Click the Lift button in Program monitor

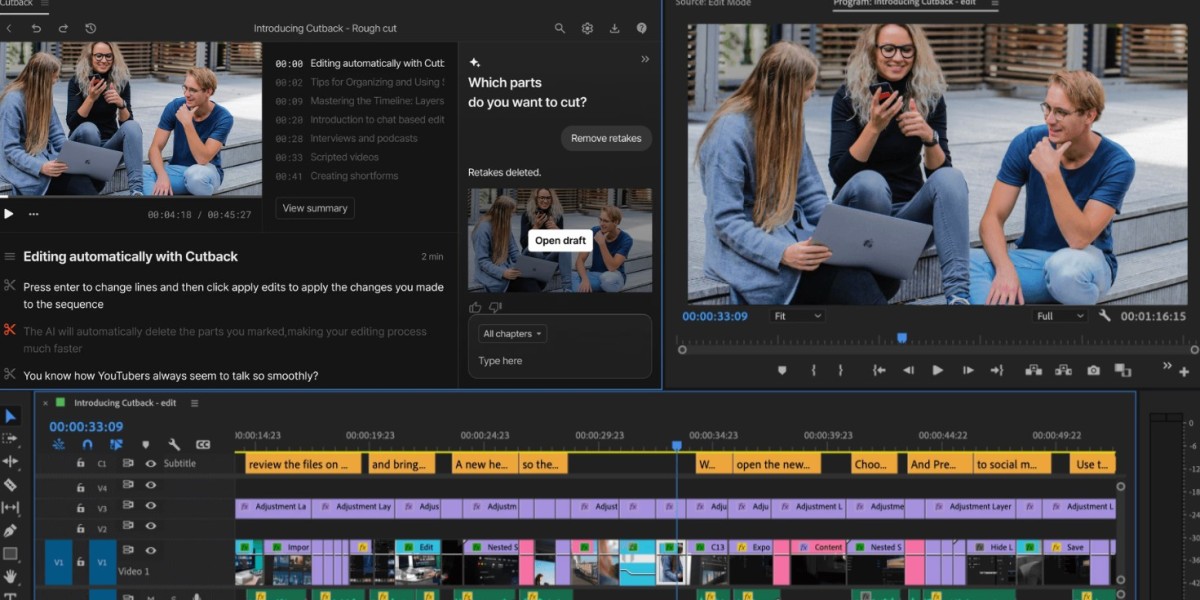coord(1034,370)
